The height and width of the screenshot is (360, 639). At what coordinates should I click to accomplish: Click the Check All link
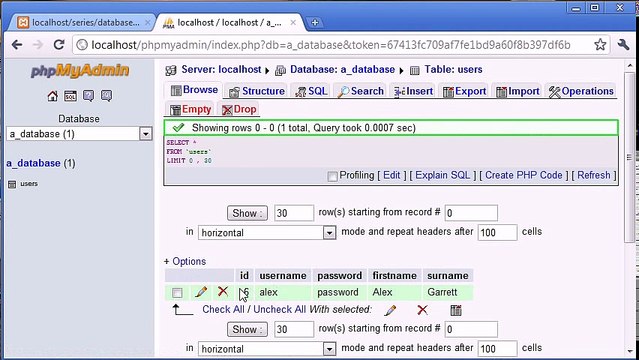click(223, 309)
